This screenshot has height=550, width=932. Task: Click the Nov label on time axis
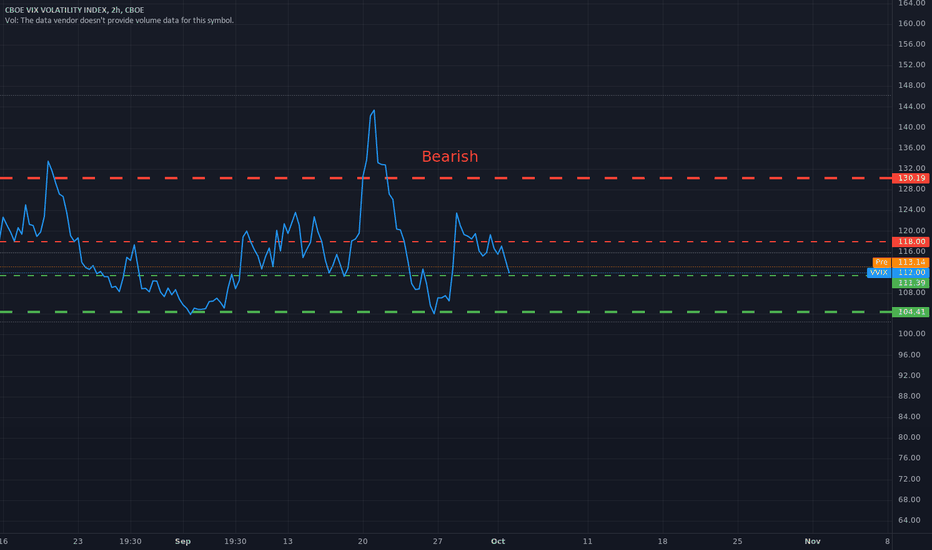(x=813, y=541)
